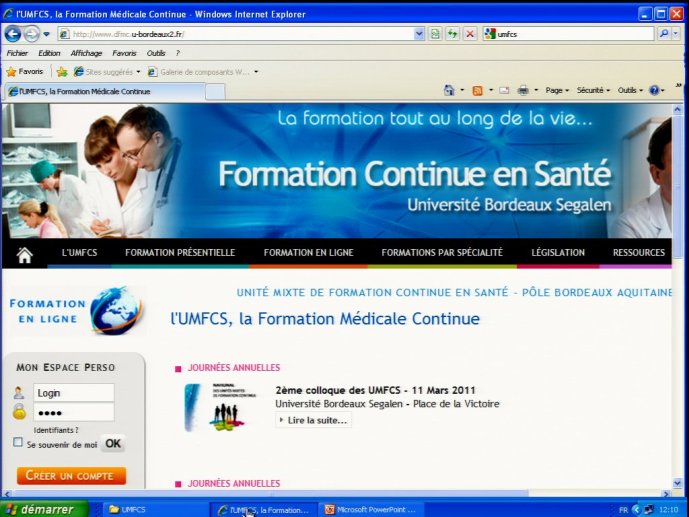The height and width of the screenshot is (517, 689).
Task: Click the blue Help question mark icon
Action: pos(654,90)
